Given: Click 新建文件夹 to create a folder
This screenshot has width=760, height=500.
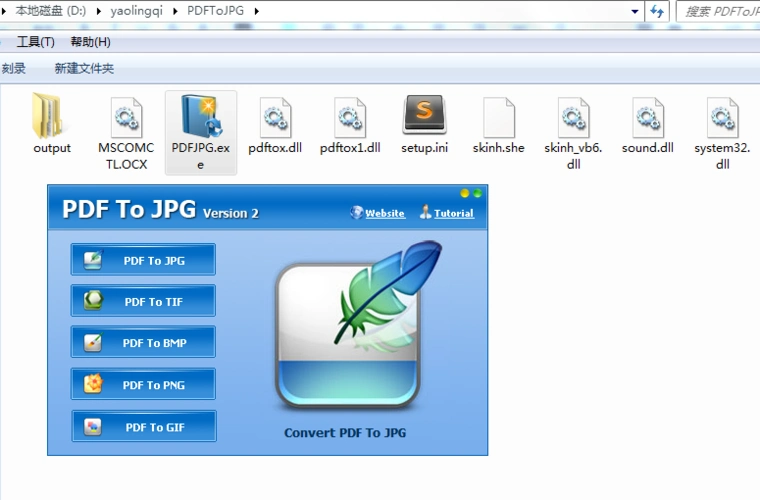Looking at the screenshot, I should [84, 68].
